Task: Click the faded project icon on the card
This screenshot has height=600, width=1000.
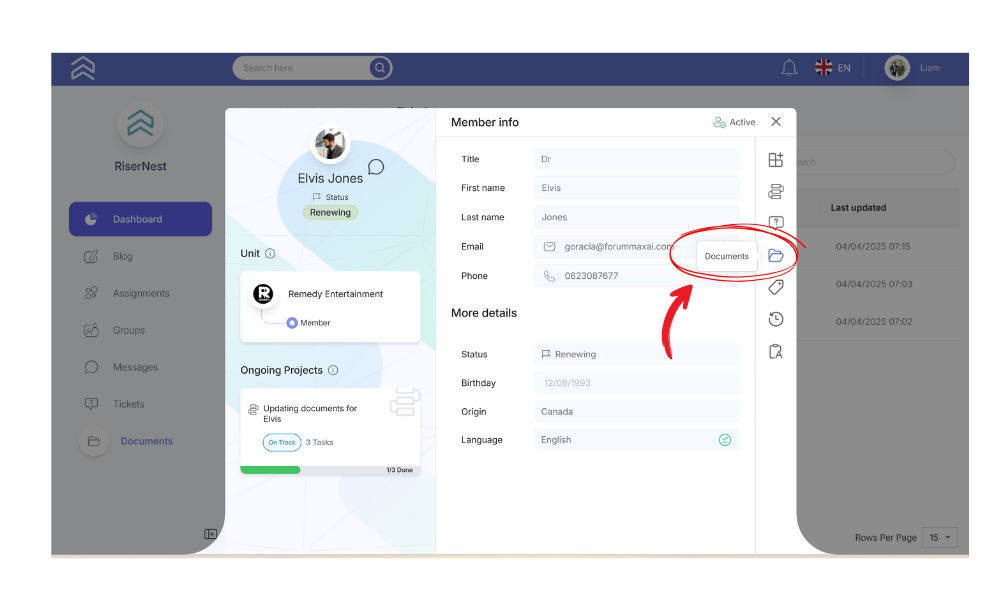Action: tap(404, 402)
